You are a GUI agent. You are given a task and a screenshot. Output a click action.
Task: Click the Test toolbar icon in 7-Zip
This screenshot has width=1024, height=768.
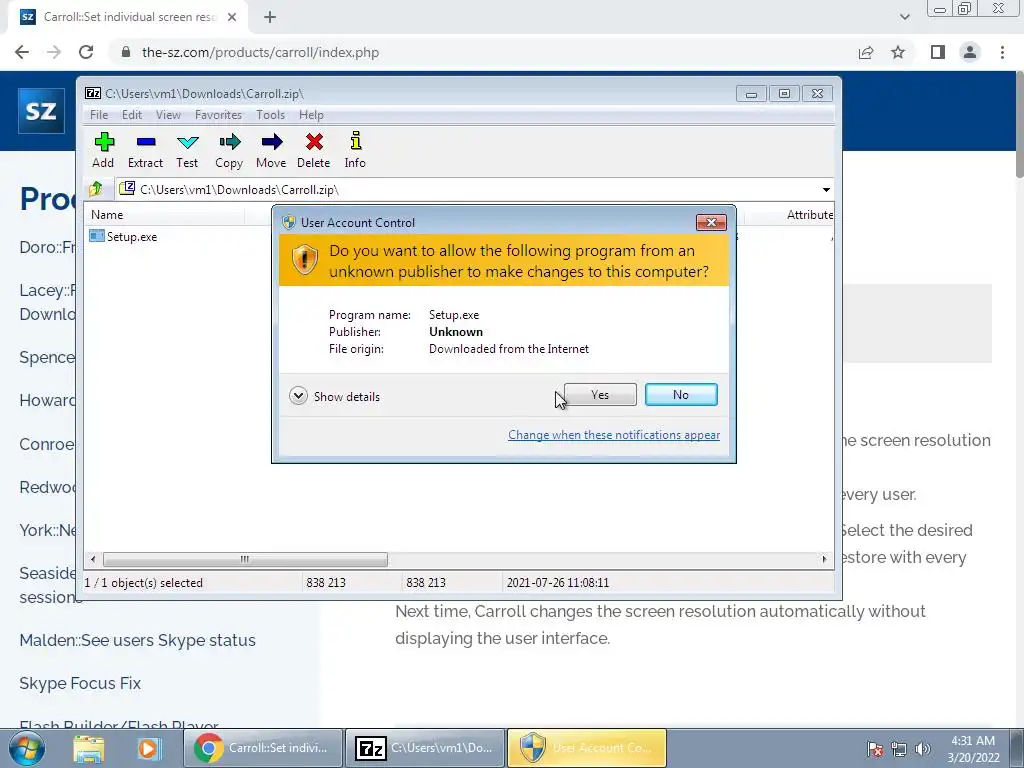tap(187, 150)
